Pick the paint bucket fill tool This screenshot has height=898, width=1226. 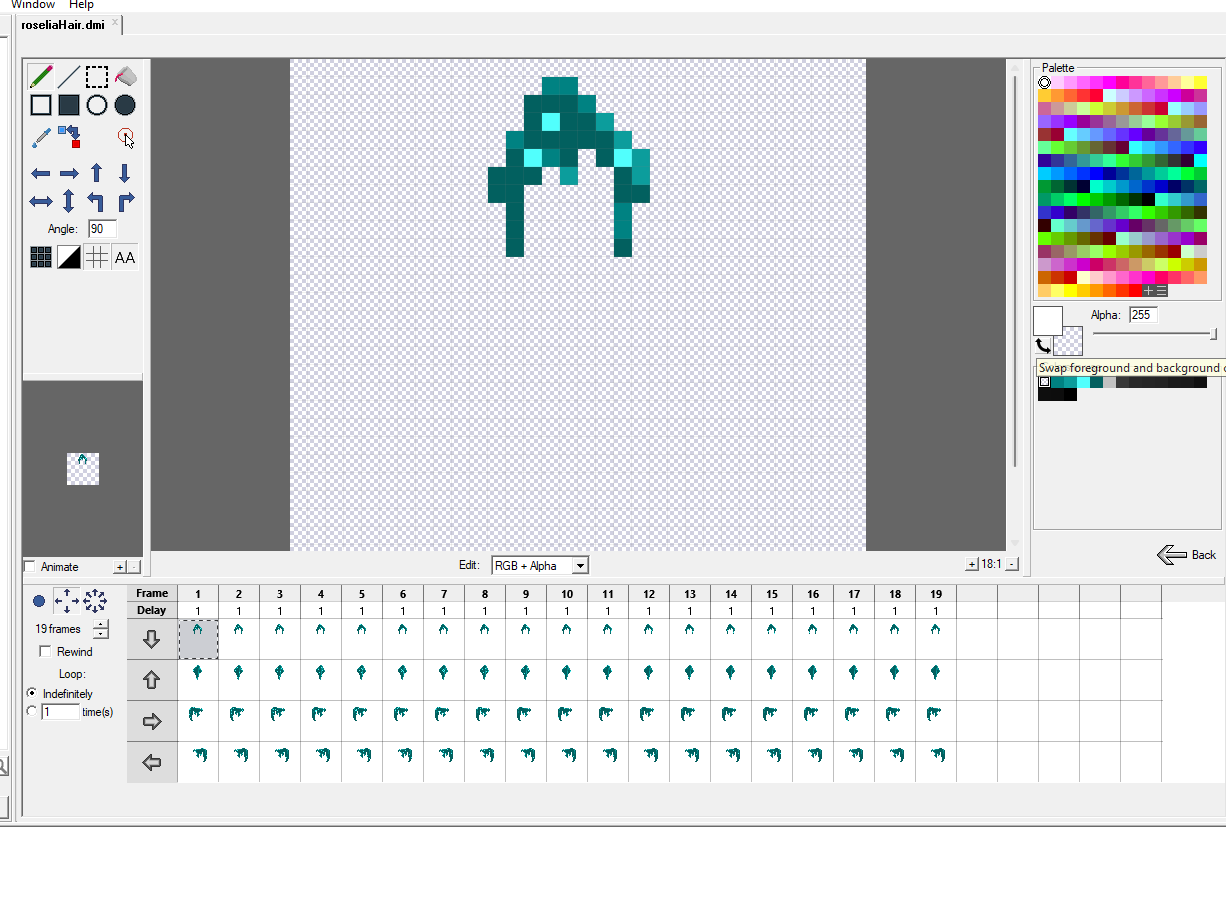click(x=125, y=77)
